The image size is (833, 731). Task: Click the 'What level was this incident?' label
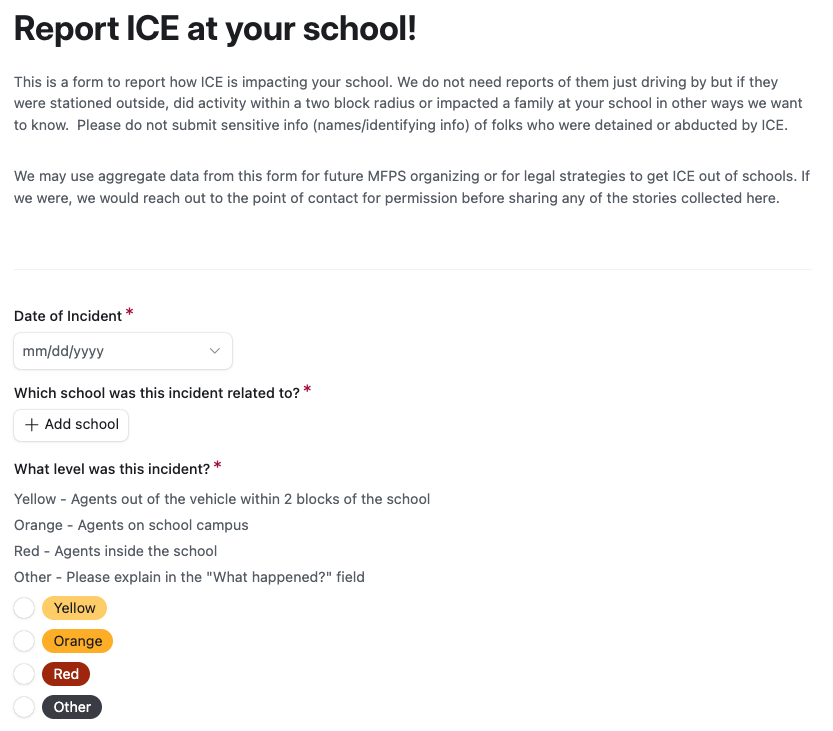[112, 468]
